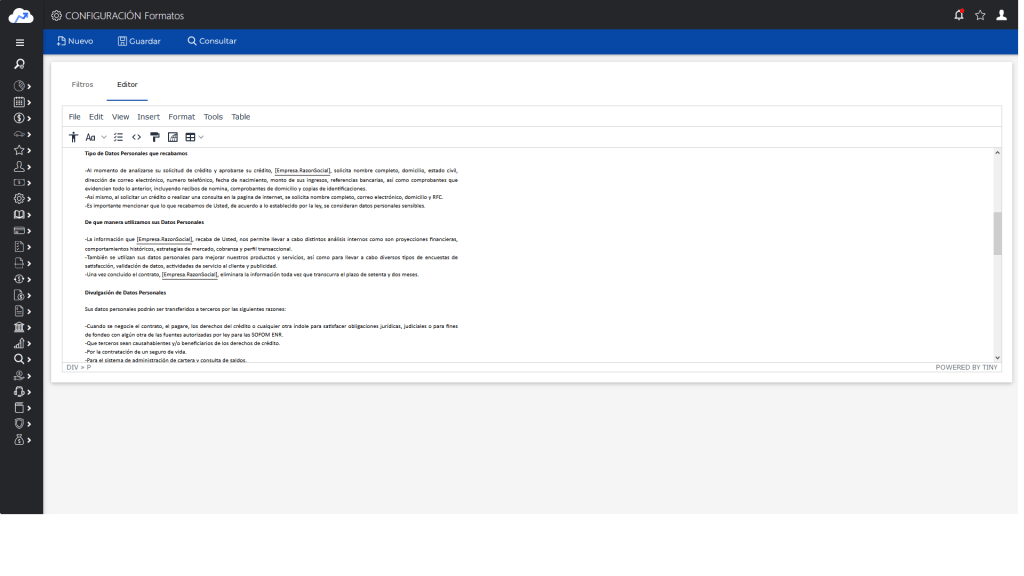Expand the calendar sidebar section
1024x576 pixels.
20,102
